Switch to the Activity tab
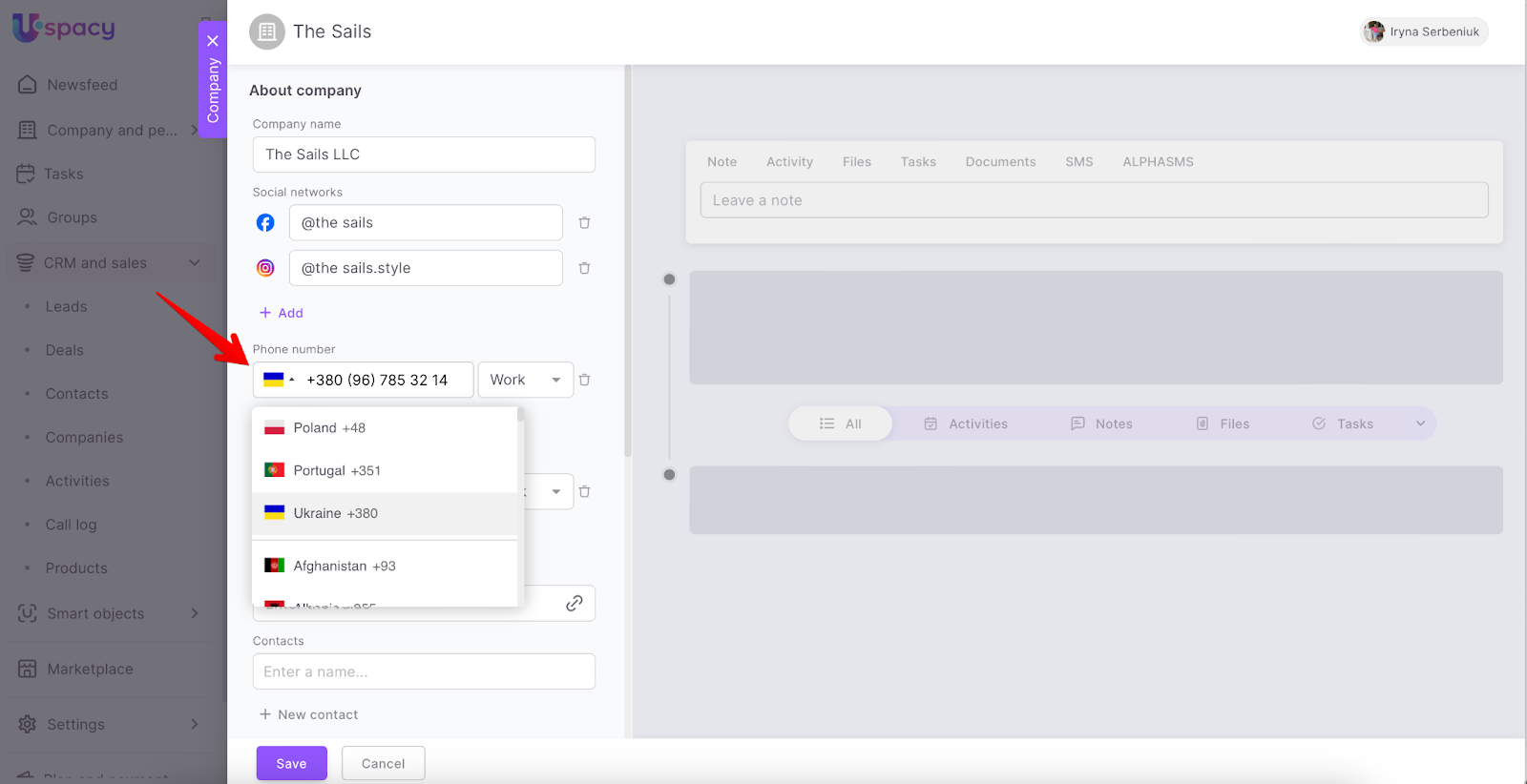The width and height of the screenshot is (1527, 784). coord(789,162)
